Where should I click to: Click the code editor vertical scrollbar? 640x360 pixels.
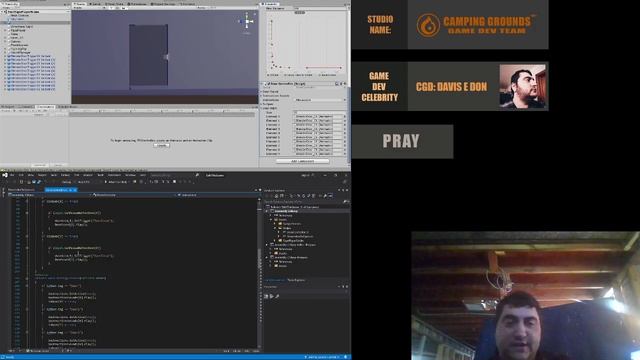[x=259, y=273]
